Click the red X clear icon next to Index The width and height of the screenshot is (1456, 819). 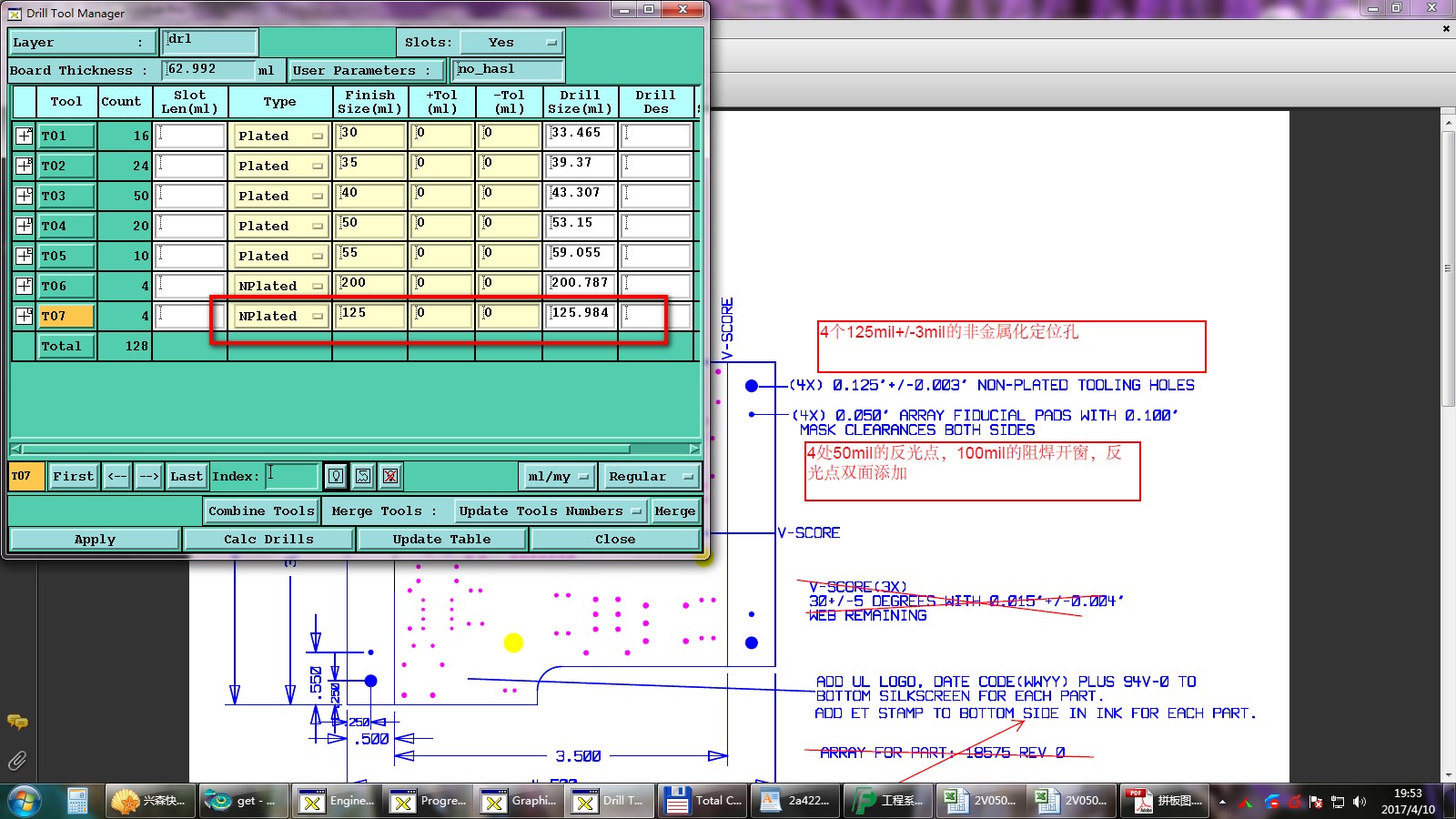tap(390, 476)
